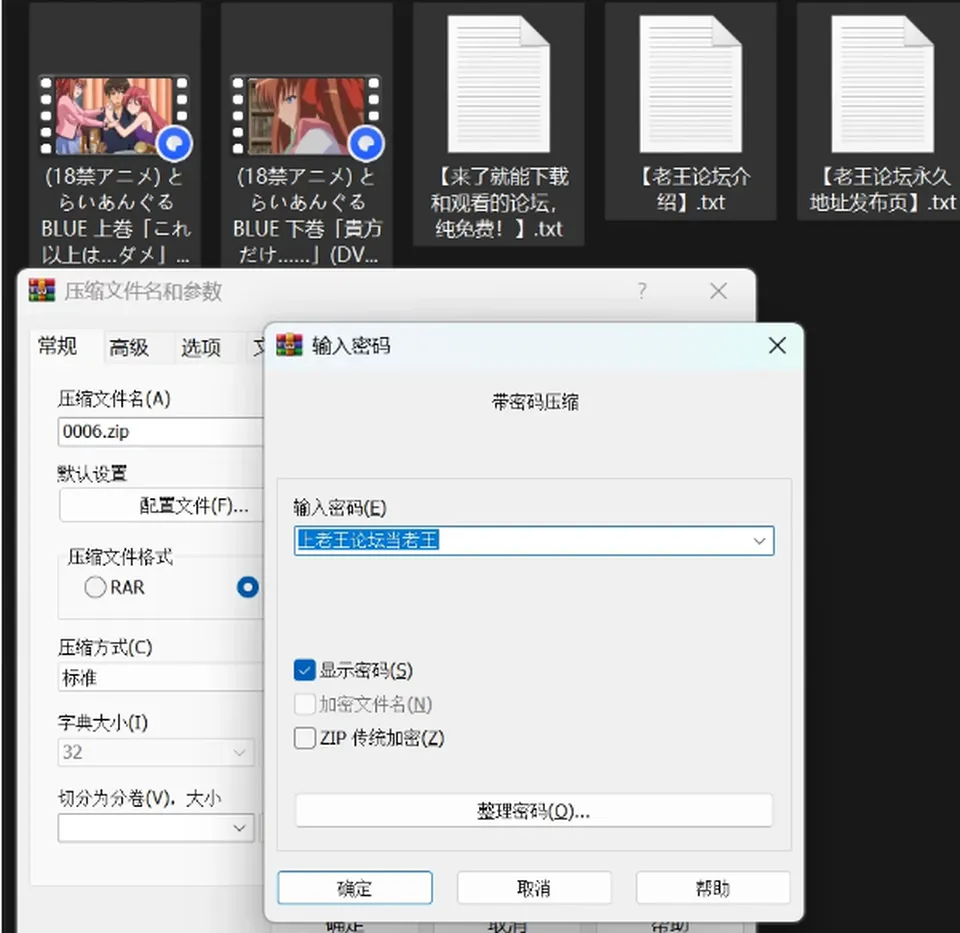Click the WinRAR icon in 压缩文件名和参数 title bar
Screen dimensions: 960x933
42,291
